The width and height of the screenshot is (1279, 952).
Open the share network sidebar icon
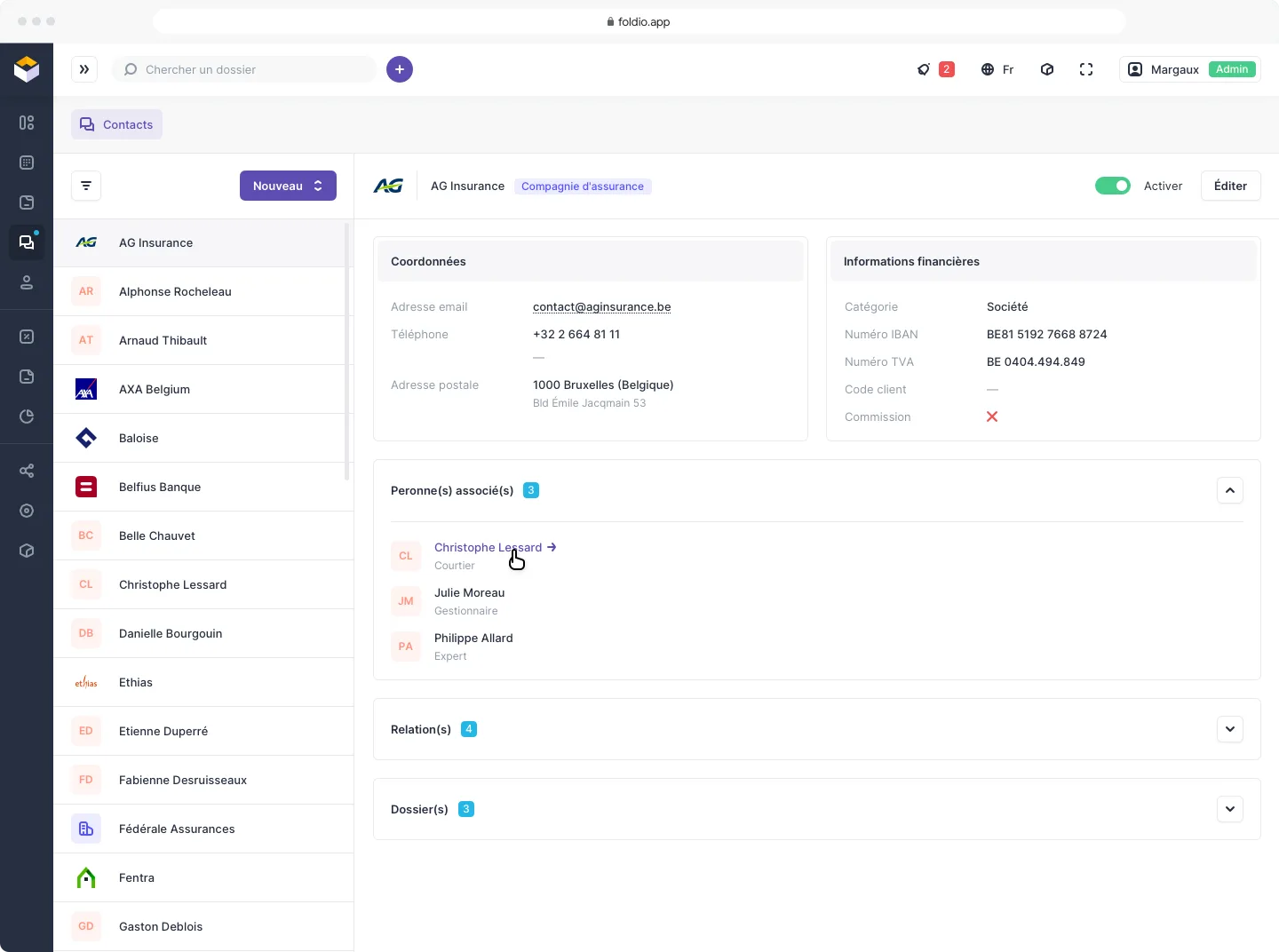(x=27, y=471)
